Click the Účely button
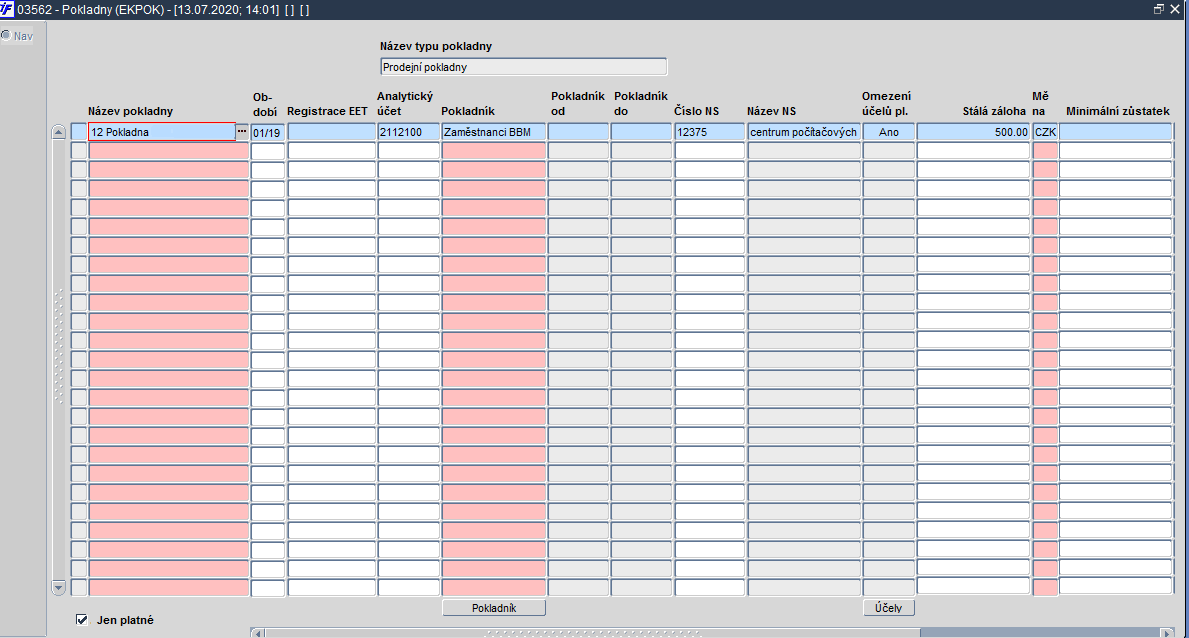This screenshot has height=638, width=1189. pos(889,608)
